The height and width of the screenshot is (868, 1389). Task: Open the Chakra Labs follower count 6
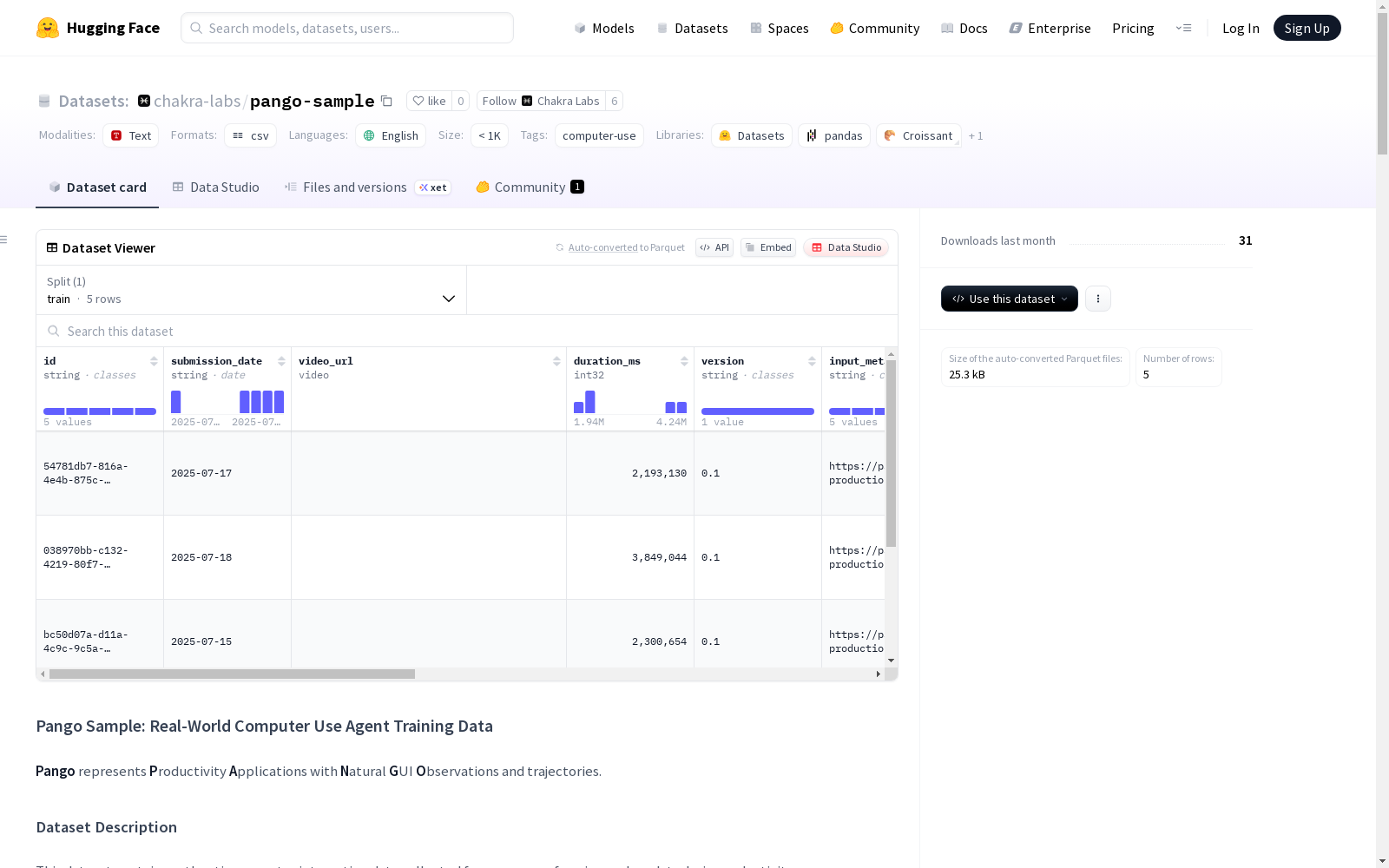(x=614, y=101)
